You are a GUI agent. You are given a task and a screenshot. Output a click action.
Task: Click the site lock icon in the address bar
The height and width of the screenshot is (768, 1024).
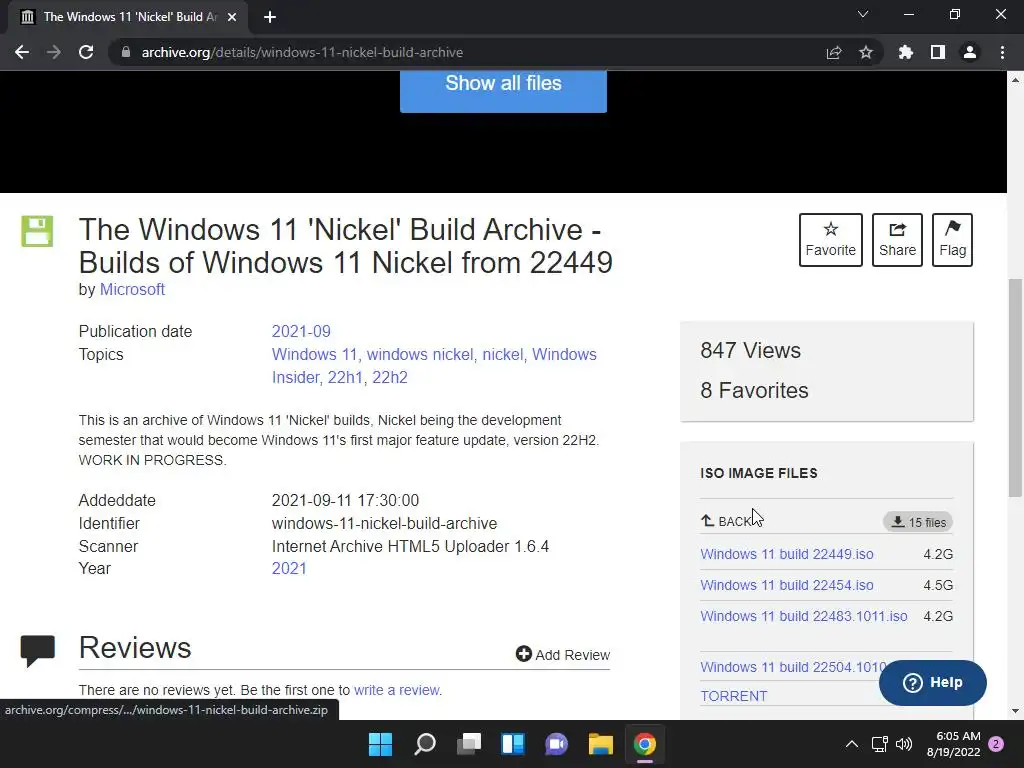pos(125,52)
